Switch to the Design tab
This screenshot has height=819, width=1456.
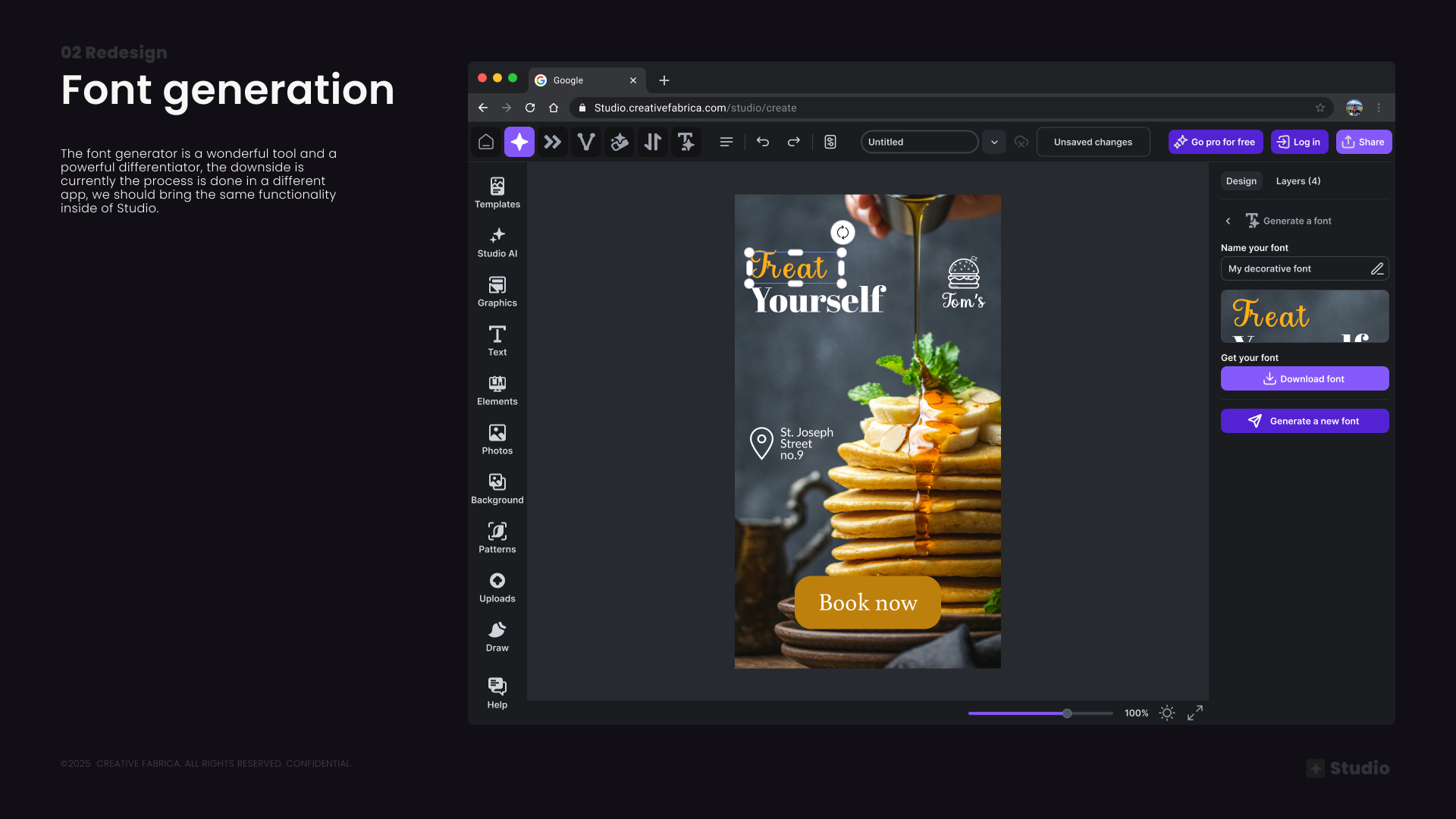(x=1241, y=181)
